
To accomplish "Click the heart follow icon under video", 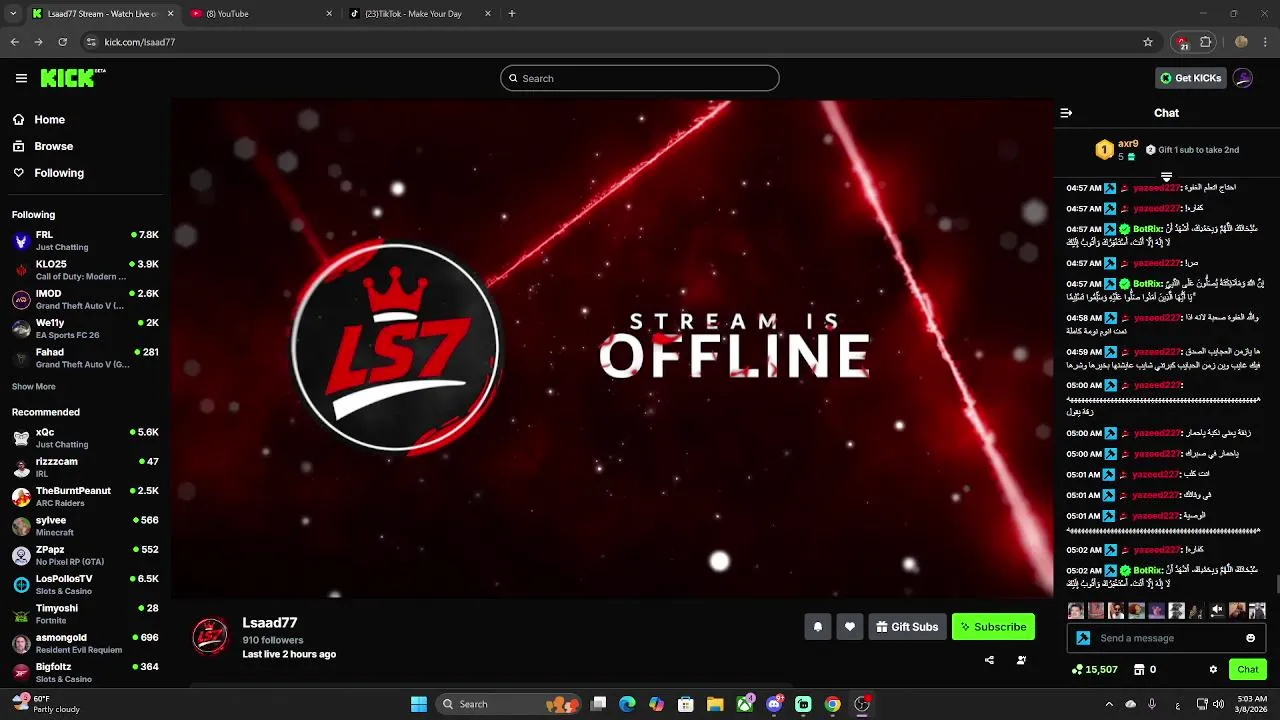I will [849, 627].
